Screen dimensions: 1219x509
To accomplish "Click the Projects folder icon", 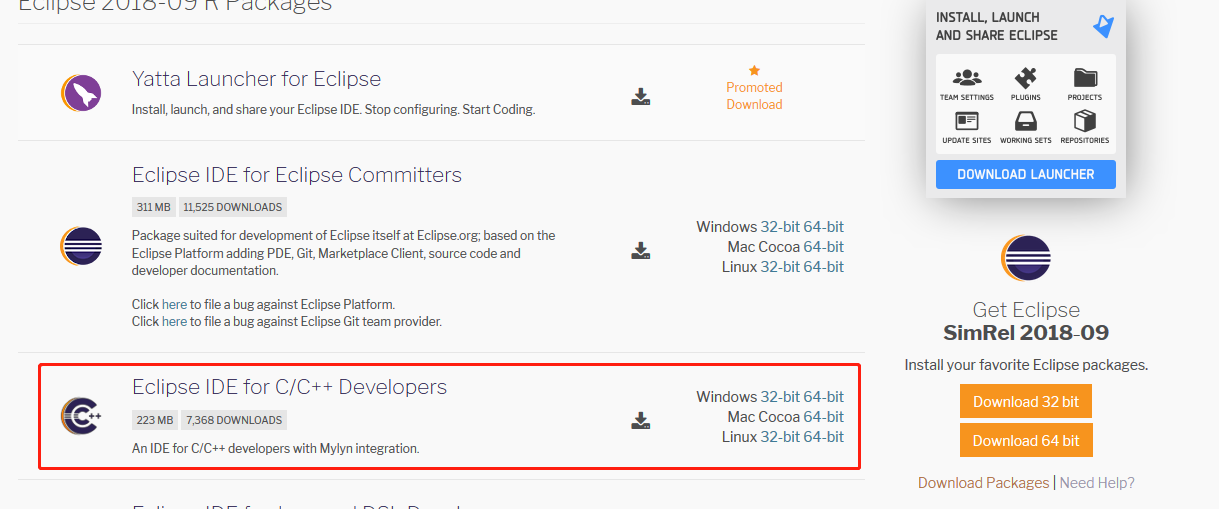I will pyautogui.click(x=1084, y=78).
